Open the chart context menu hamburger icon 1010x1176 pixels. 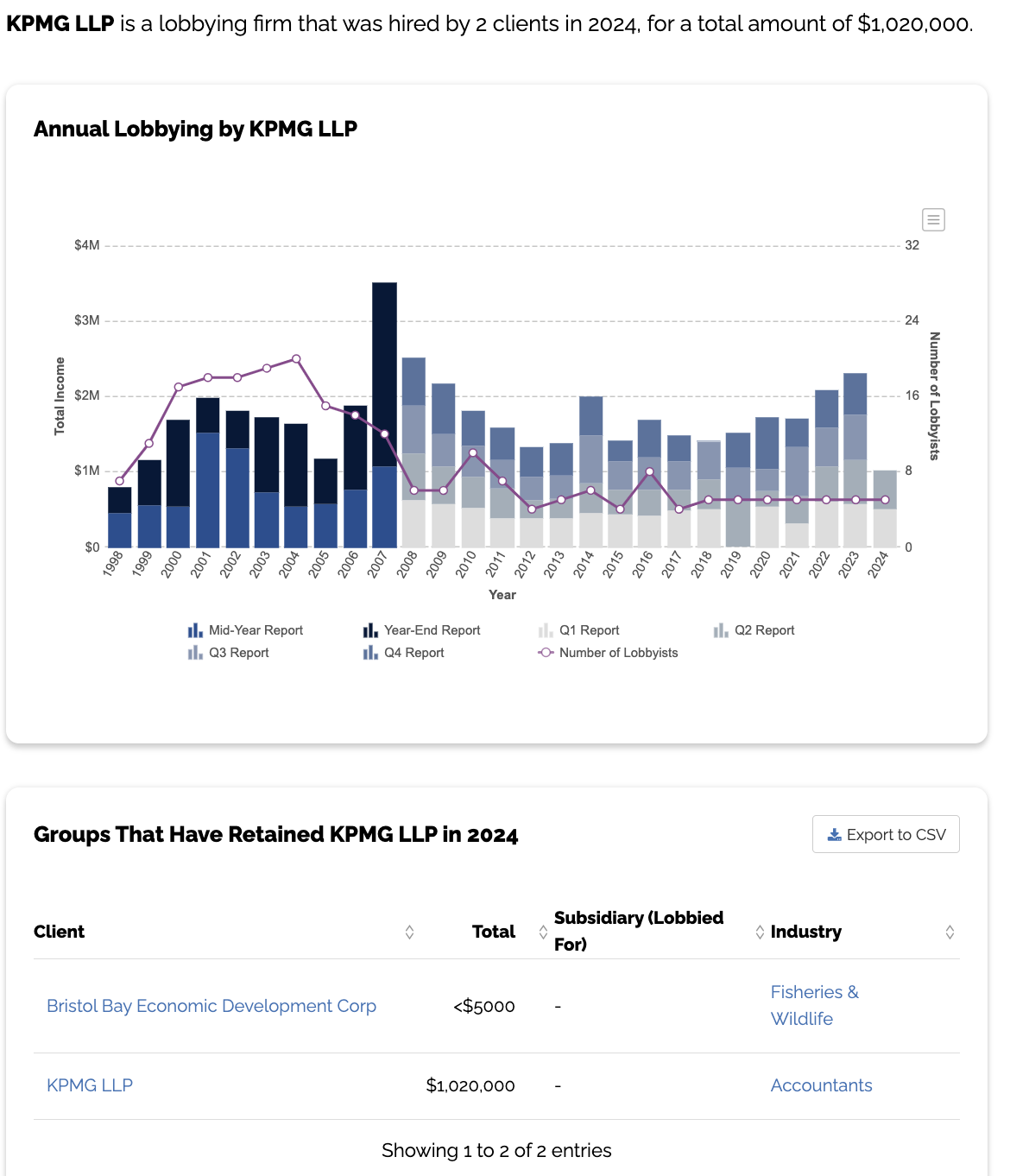coord(933,219)
